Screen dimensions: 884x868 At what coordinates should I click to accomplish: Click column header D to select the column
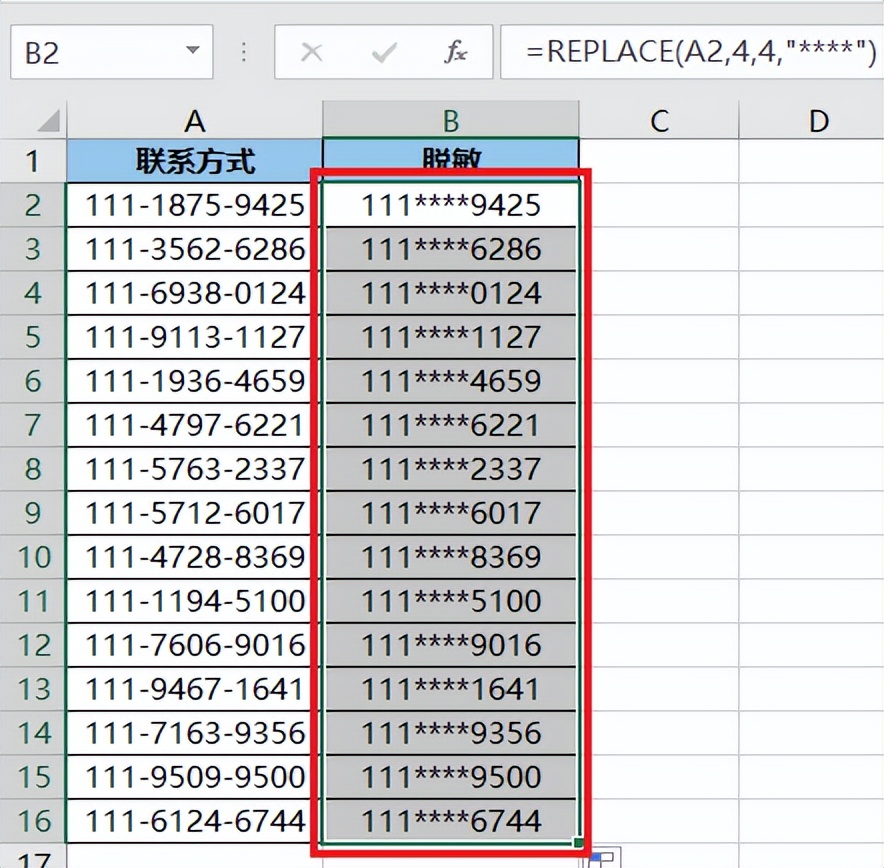817,120
